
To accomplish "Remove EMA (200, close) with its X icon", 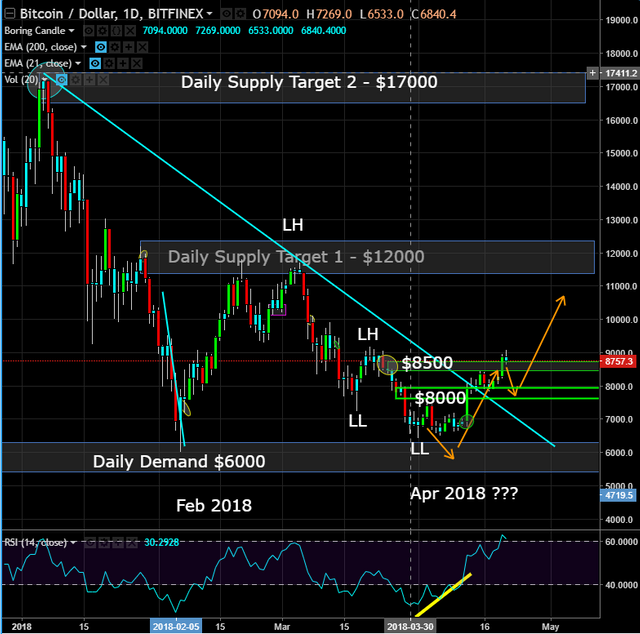I will pyautogui.click(x=142, y=47).
